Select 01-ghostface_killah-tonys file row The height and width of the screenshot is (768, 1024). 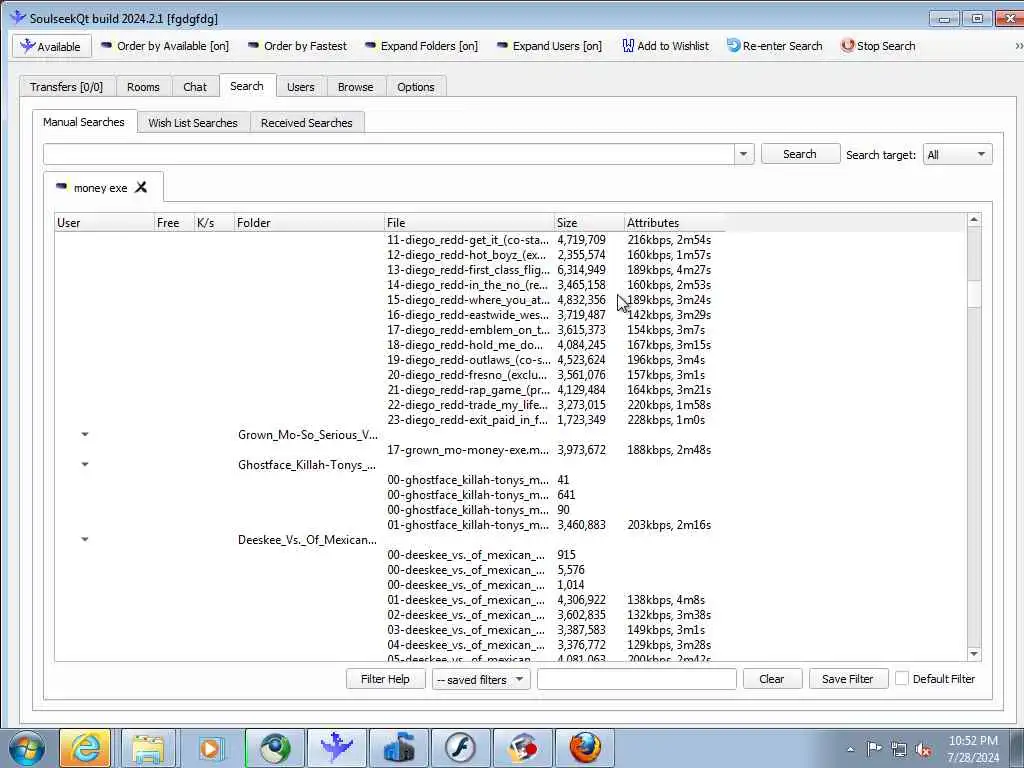[468, 525]
